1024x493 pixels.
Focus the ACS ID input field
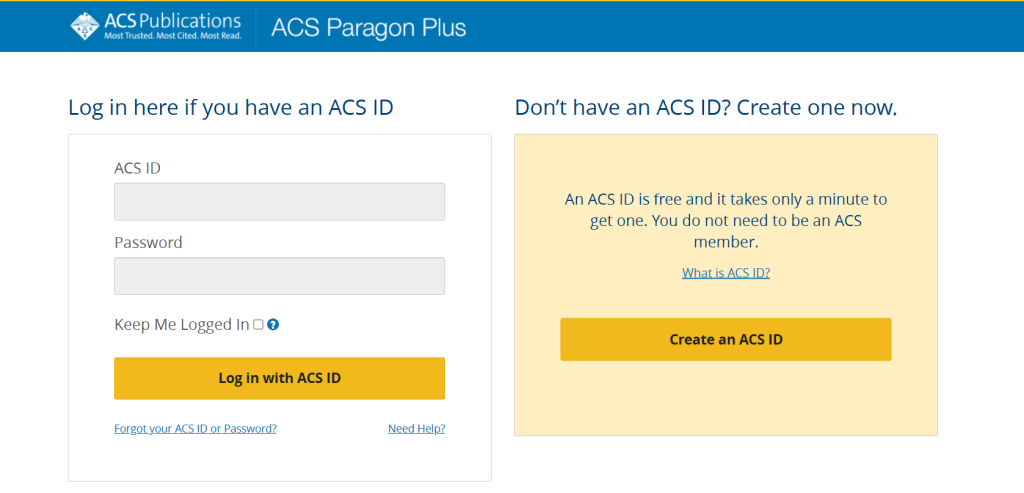[280, 202]
